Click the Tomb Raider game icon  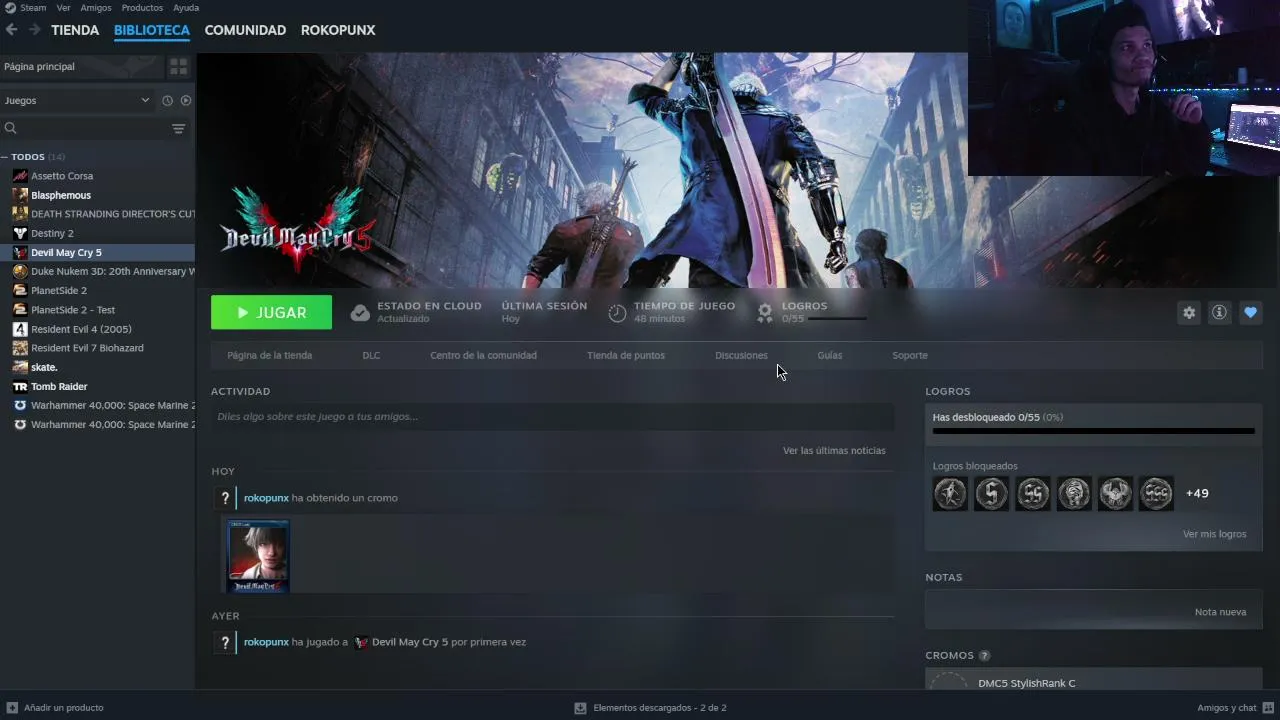pyautogui.click(x=20, y=386)
